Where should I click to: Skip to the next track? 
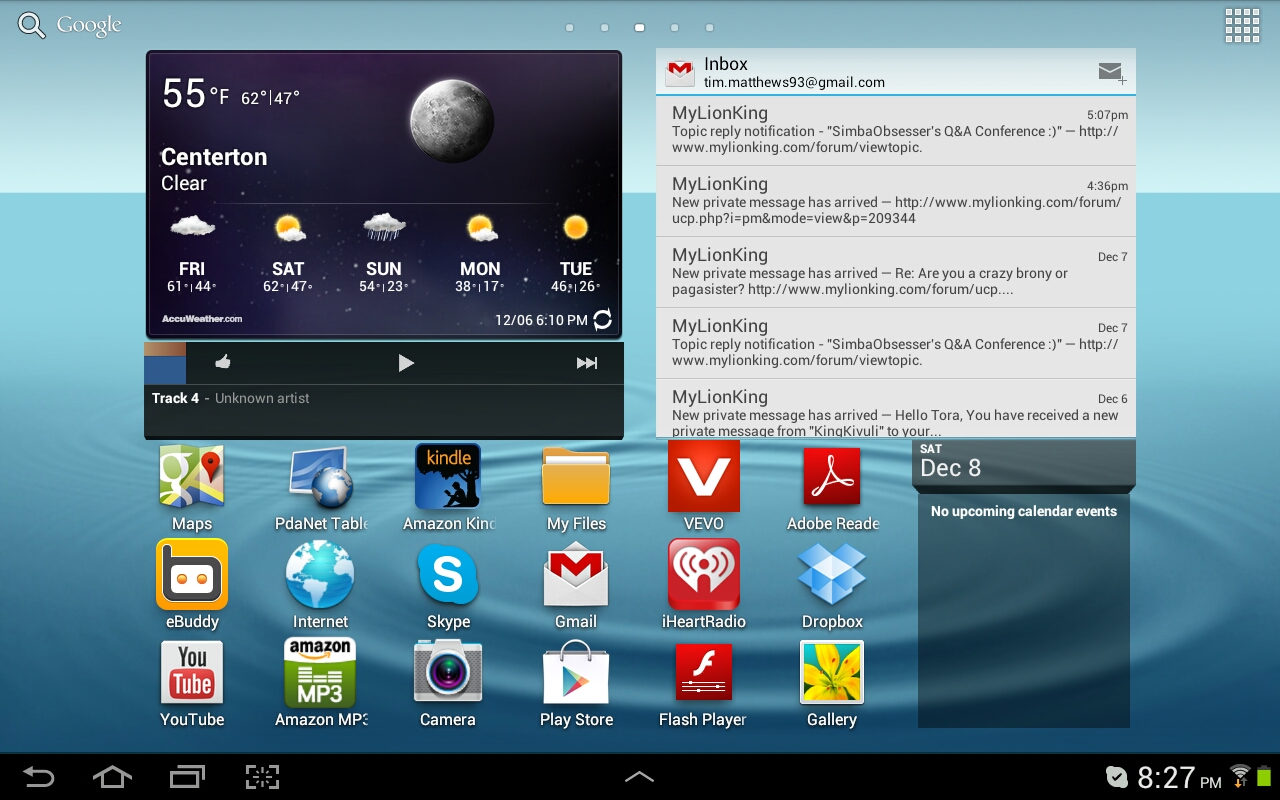pyautogui.click(x=587, y=363)
